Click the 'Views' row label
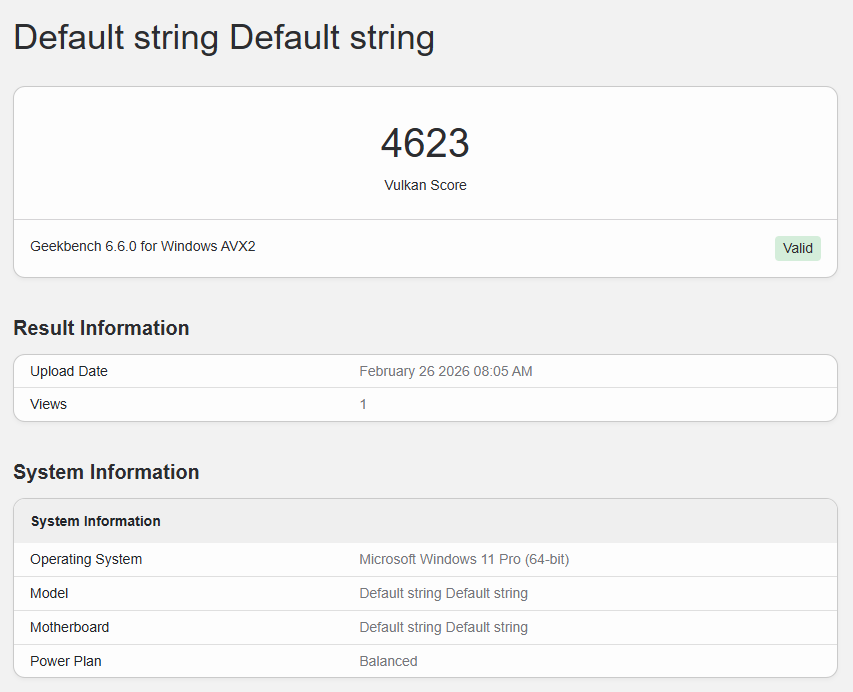Screen dimensions: 853x692 click(49, 404)
